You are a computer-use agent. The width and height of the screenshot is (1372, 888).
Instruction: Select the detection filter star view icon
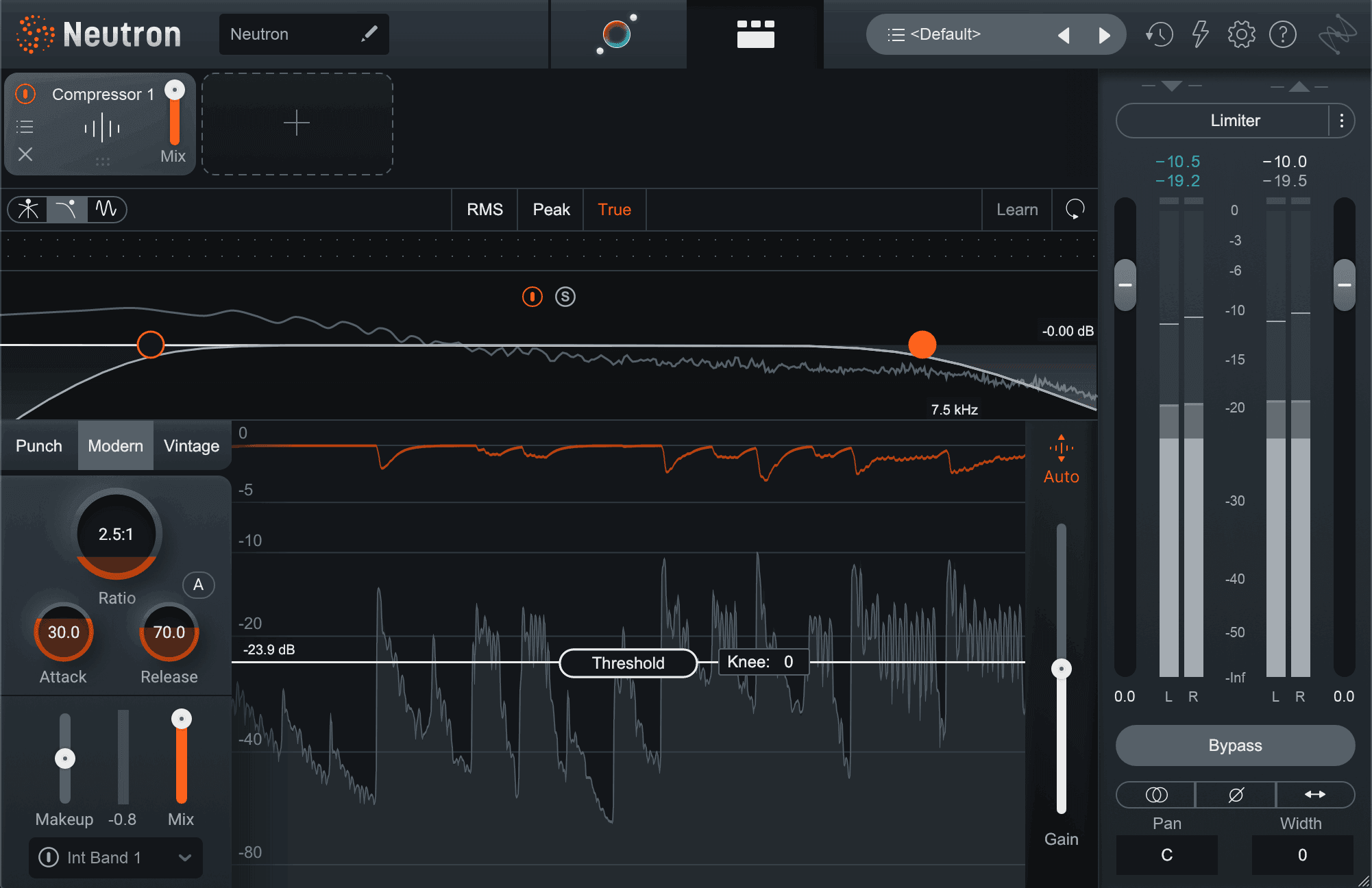point(28,209)
